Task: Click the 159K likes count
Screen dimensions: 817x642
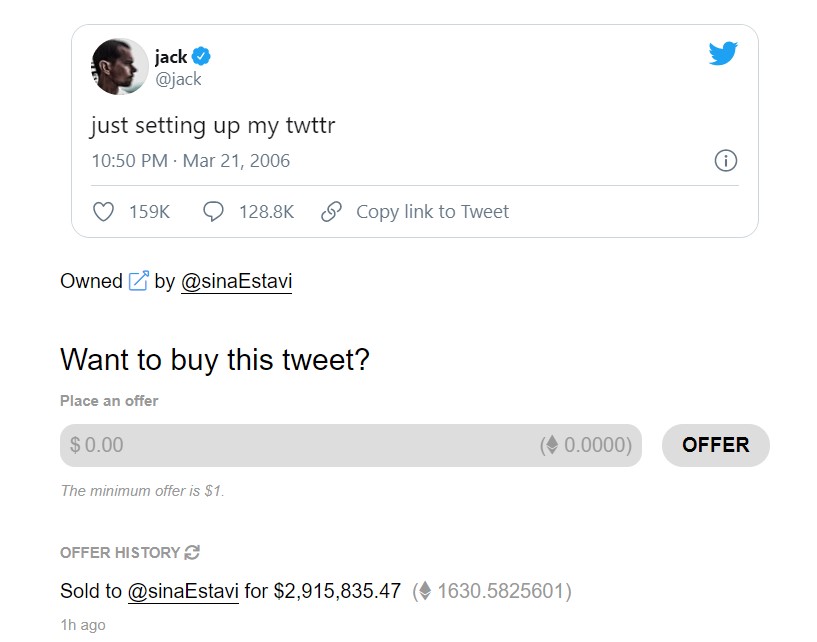Action: (148, 211)
